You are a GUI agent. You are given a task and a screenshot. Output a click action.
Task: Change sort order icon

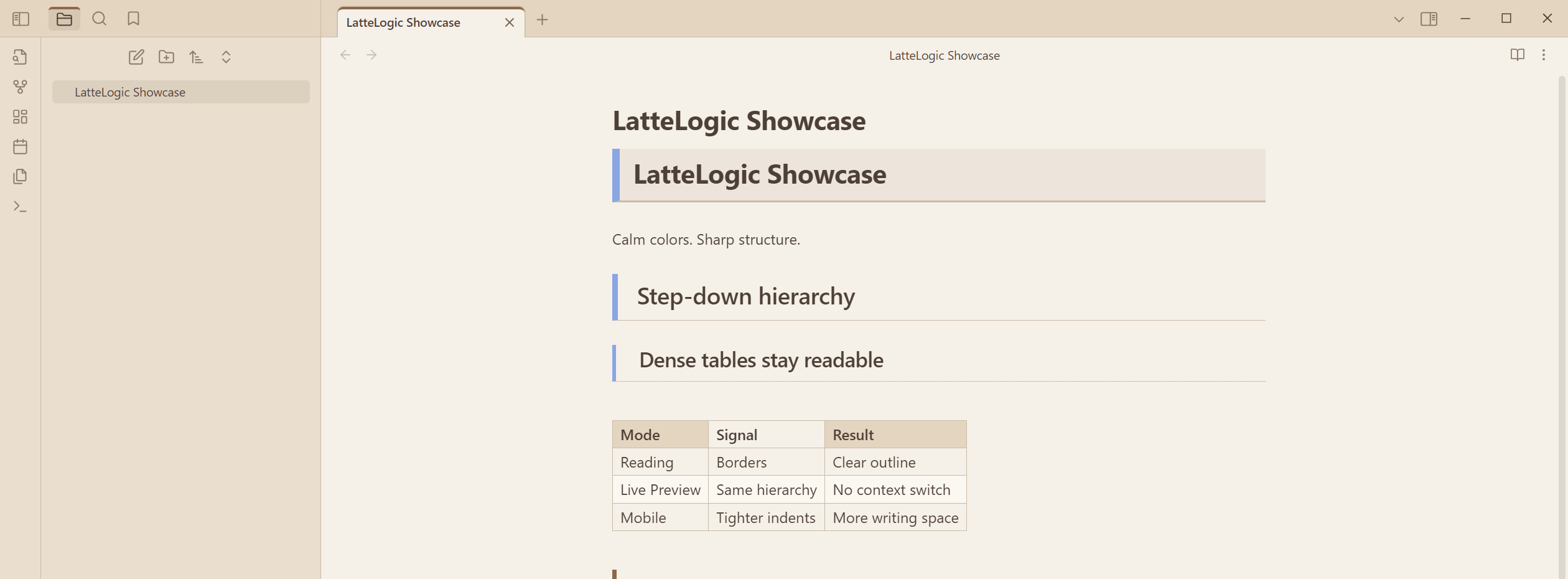tap(196, 57)
